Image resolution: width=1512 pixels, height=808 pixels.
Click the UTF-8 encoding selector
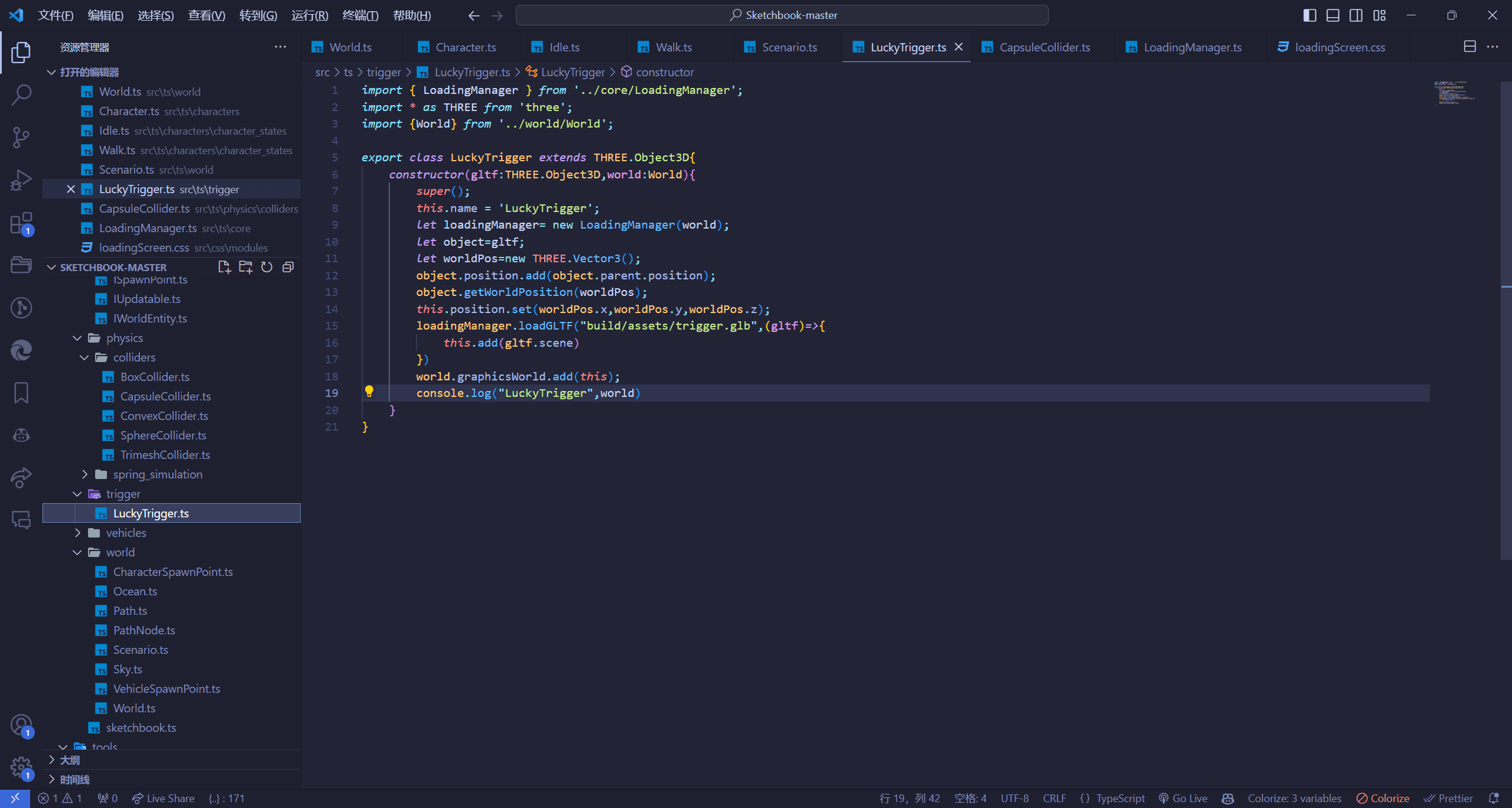[x=1014, y=798]
